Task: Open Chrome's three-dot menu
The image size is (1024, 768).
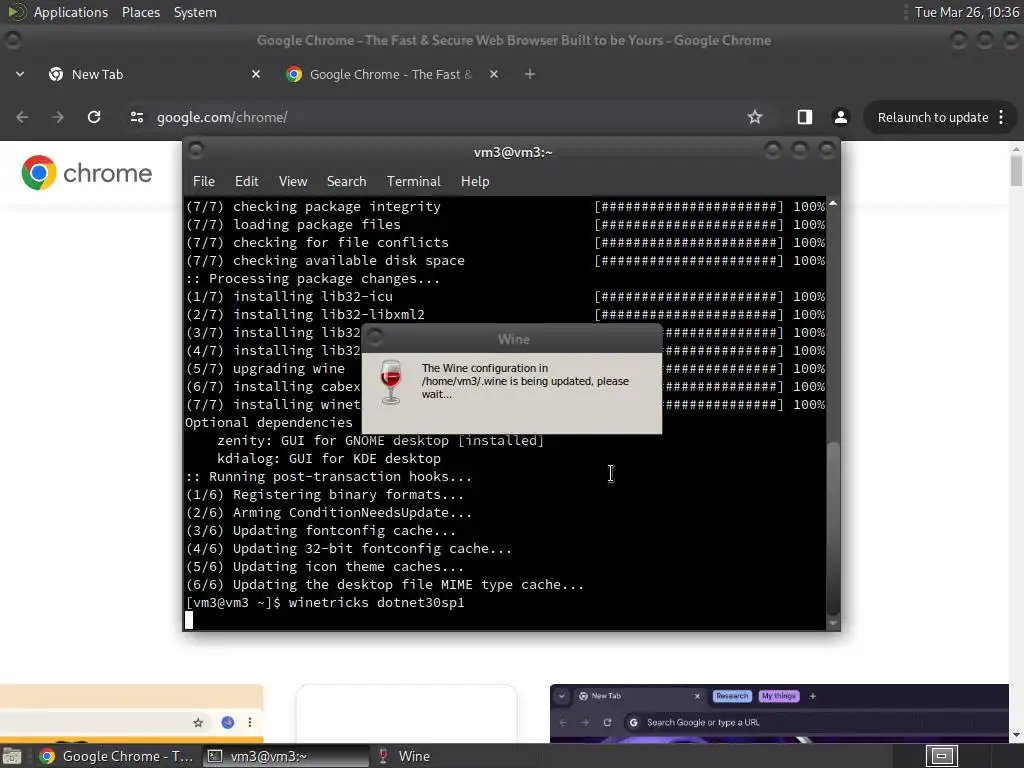Action: point(1001,117)
